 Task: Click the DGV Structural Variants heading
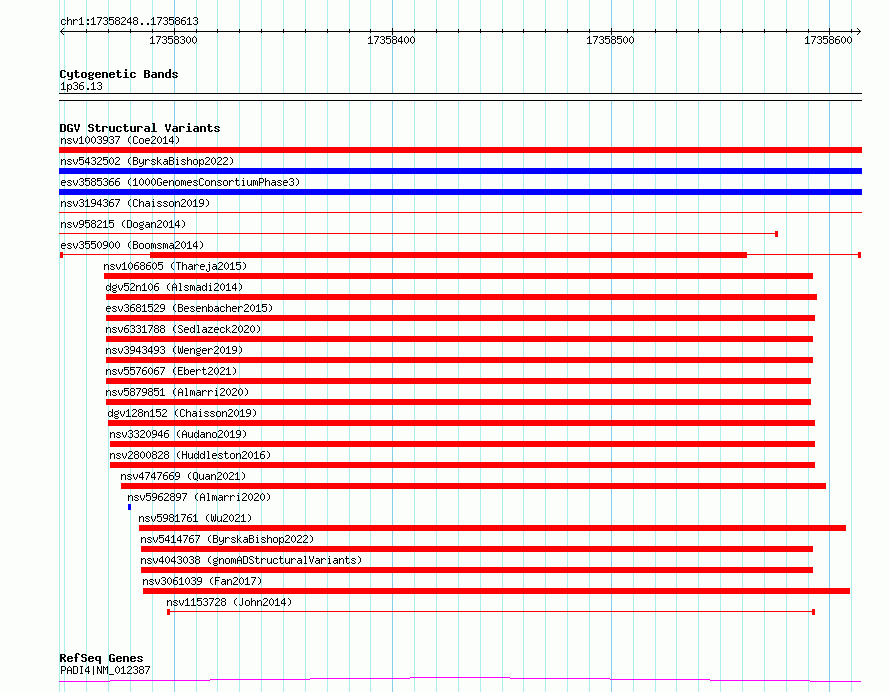[140, 128]
